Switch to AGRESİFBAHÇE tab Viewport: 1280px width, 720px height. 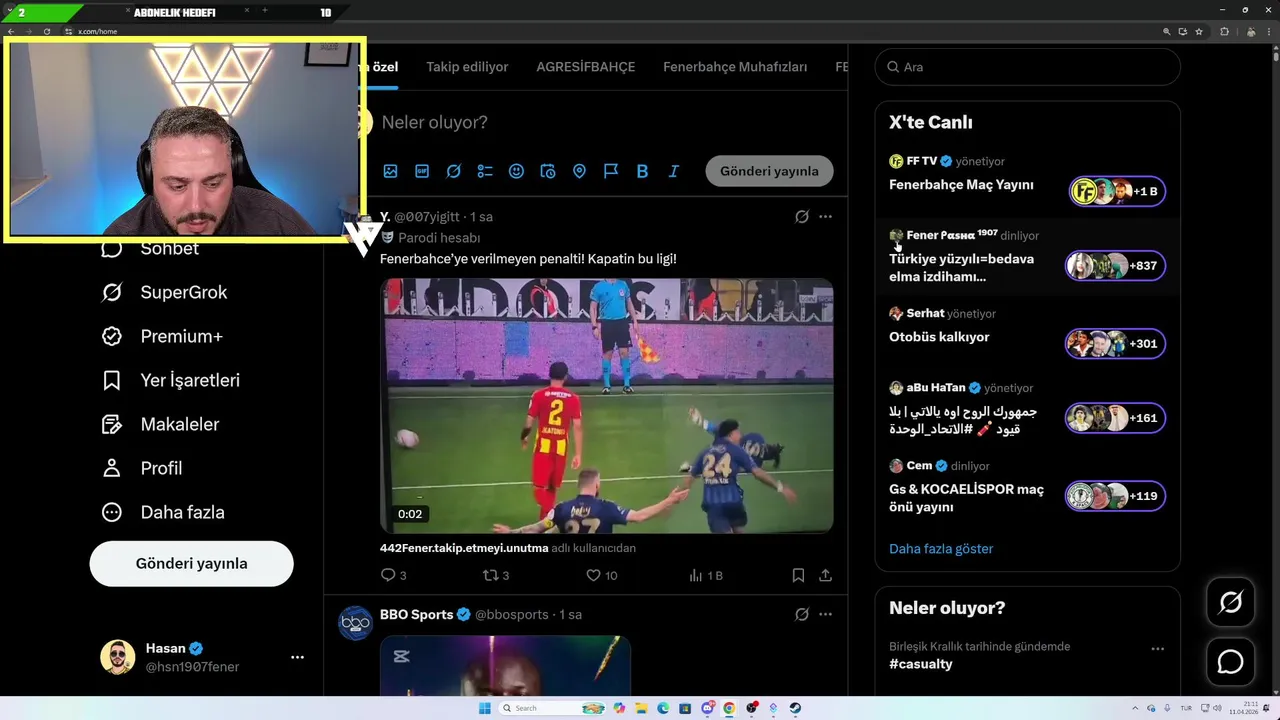[586, 67]
